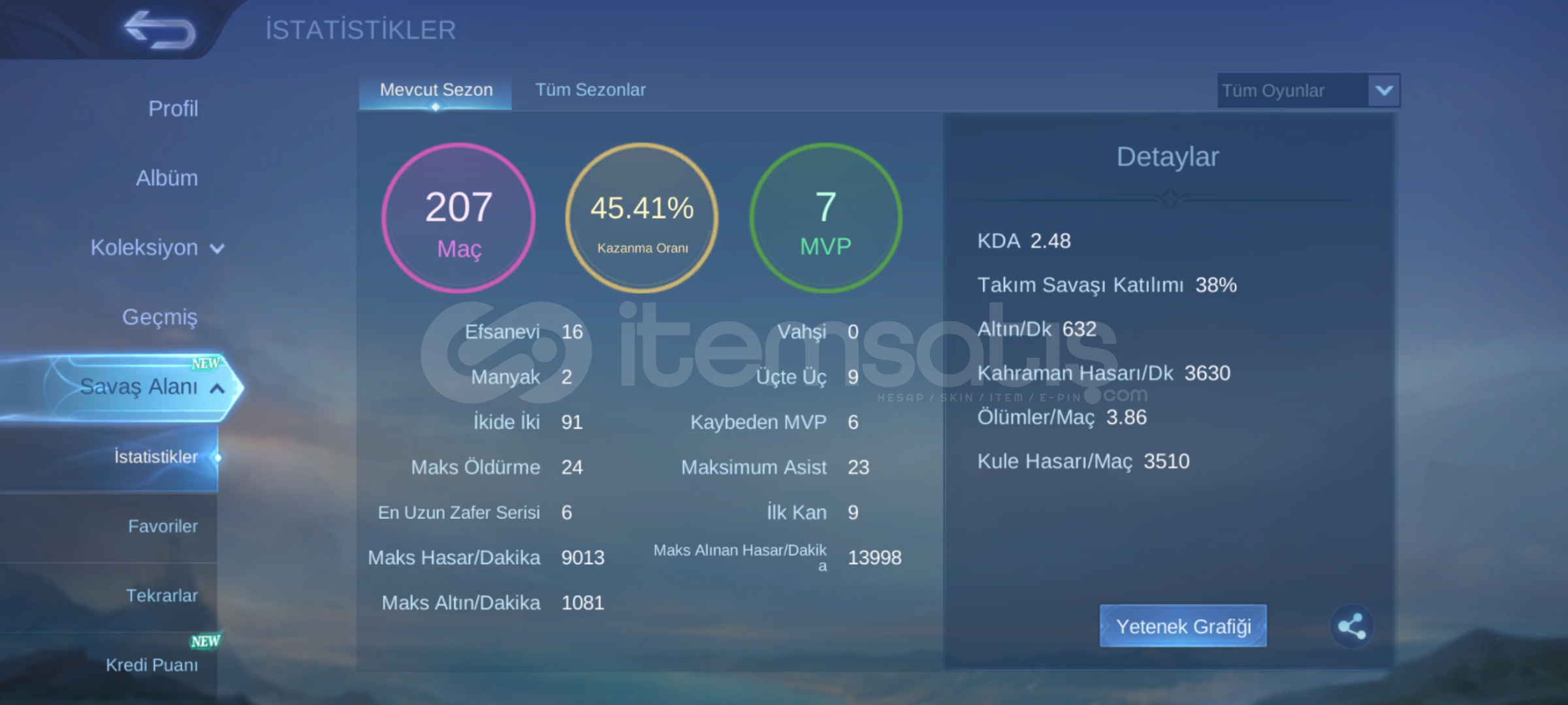The height and width of the screenshot is (705, 1568).
Task: Open the Profil menu item
Action: click(x=172, y=108)
